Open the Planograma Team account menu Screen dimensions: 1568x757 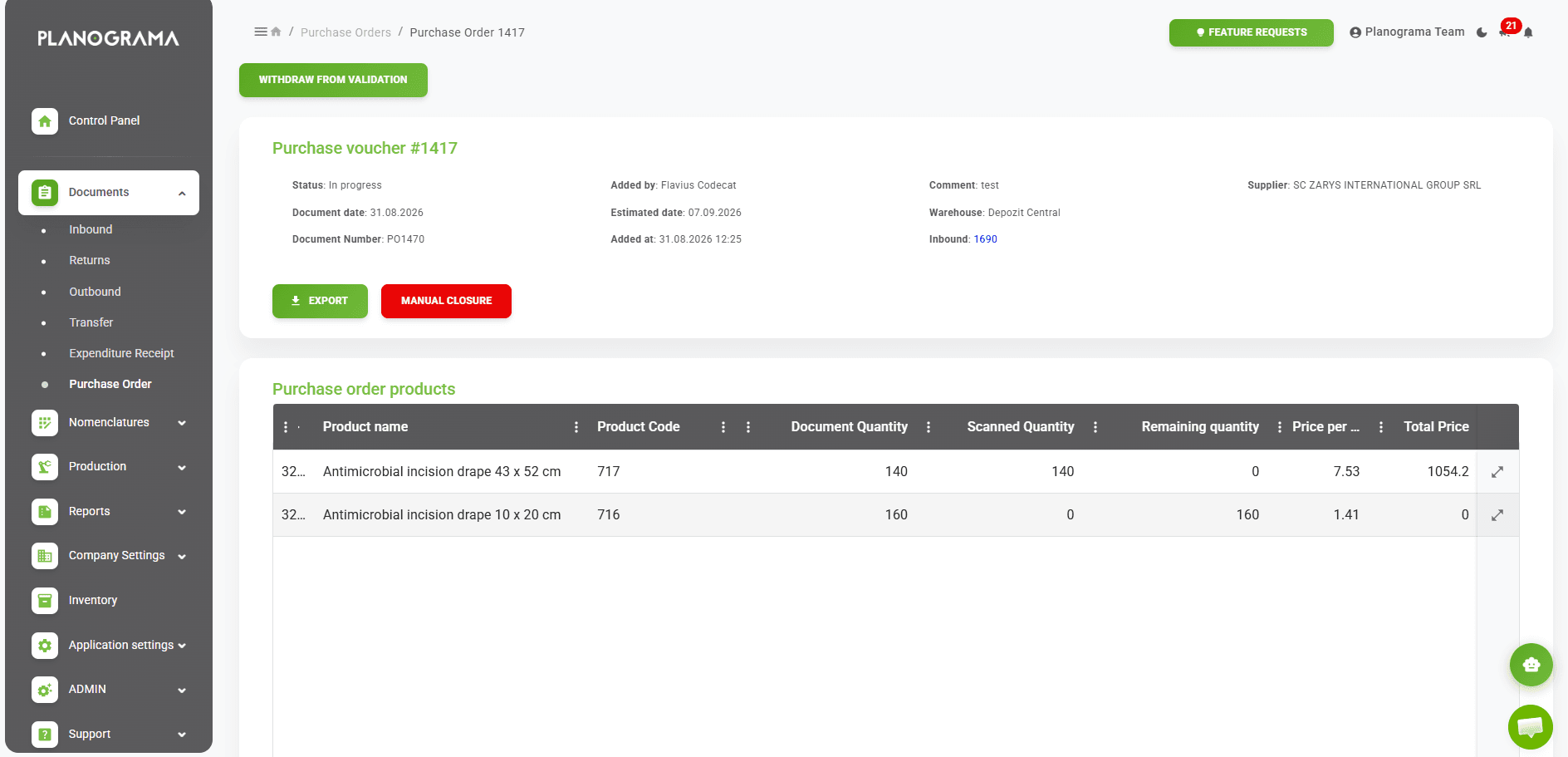coord(1407,32)
